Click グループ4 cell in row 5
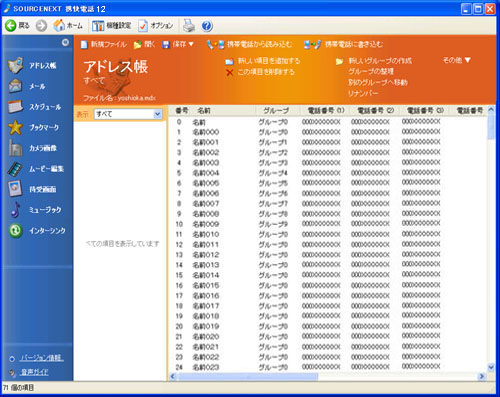This screenshot has height=397, width=500. [x=273, y=173]
